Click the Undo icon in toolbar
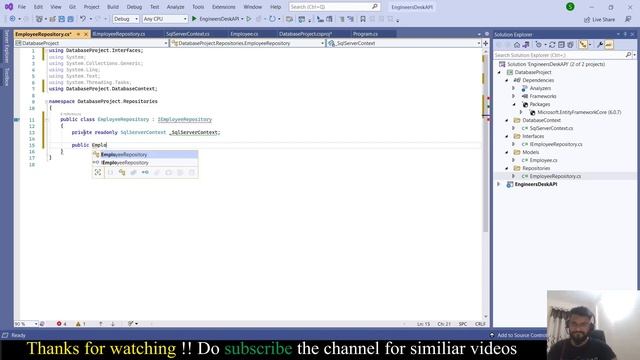 click(83, 19)
